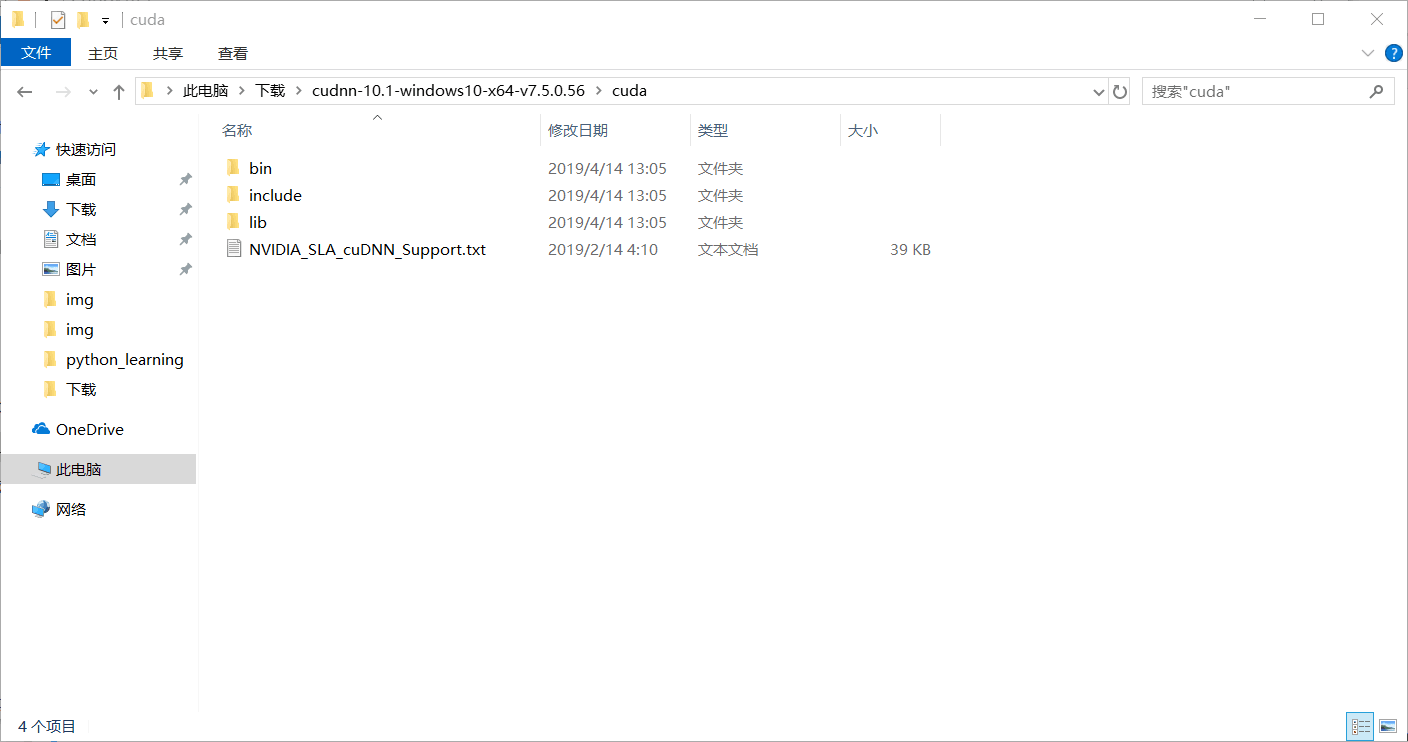Click the 2019/2/14 4:10 date cell
1408x742 pixels.
pyautogui.click(x=603, y=249)
